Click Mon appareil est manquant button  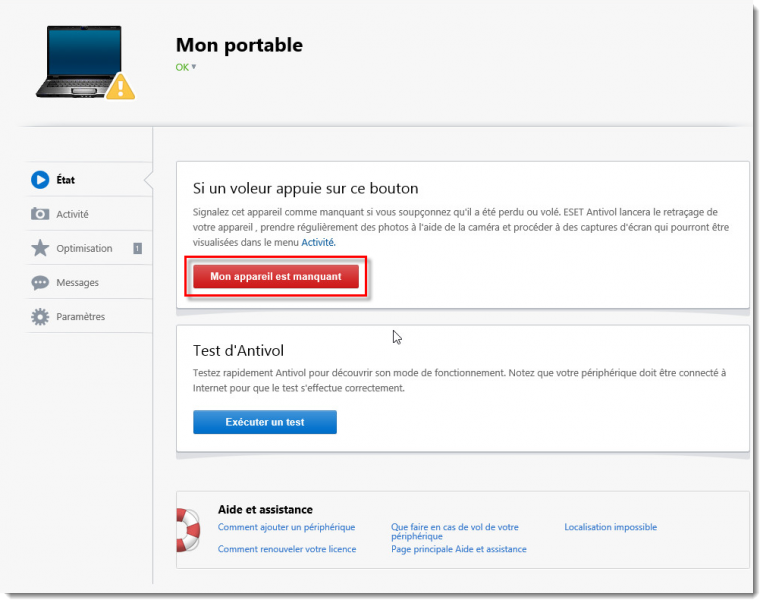point(276,276)
